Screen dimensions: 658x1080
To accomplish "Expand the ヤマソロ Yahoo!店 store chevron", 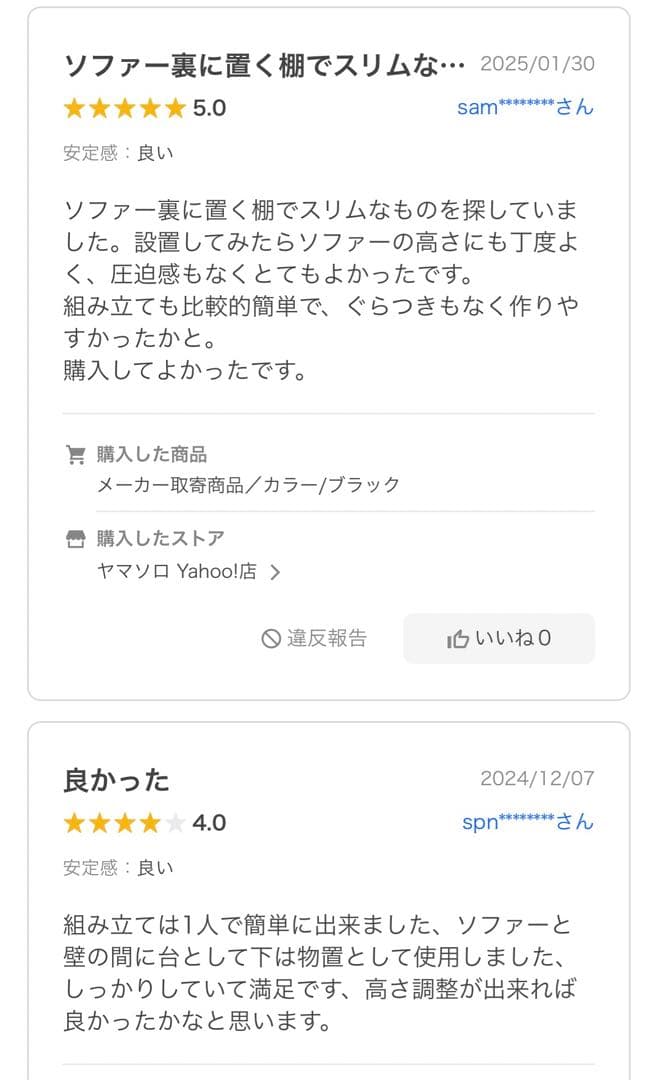I will coord(278,573).
